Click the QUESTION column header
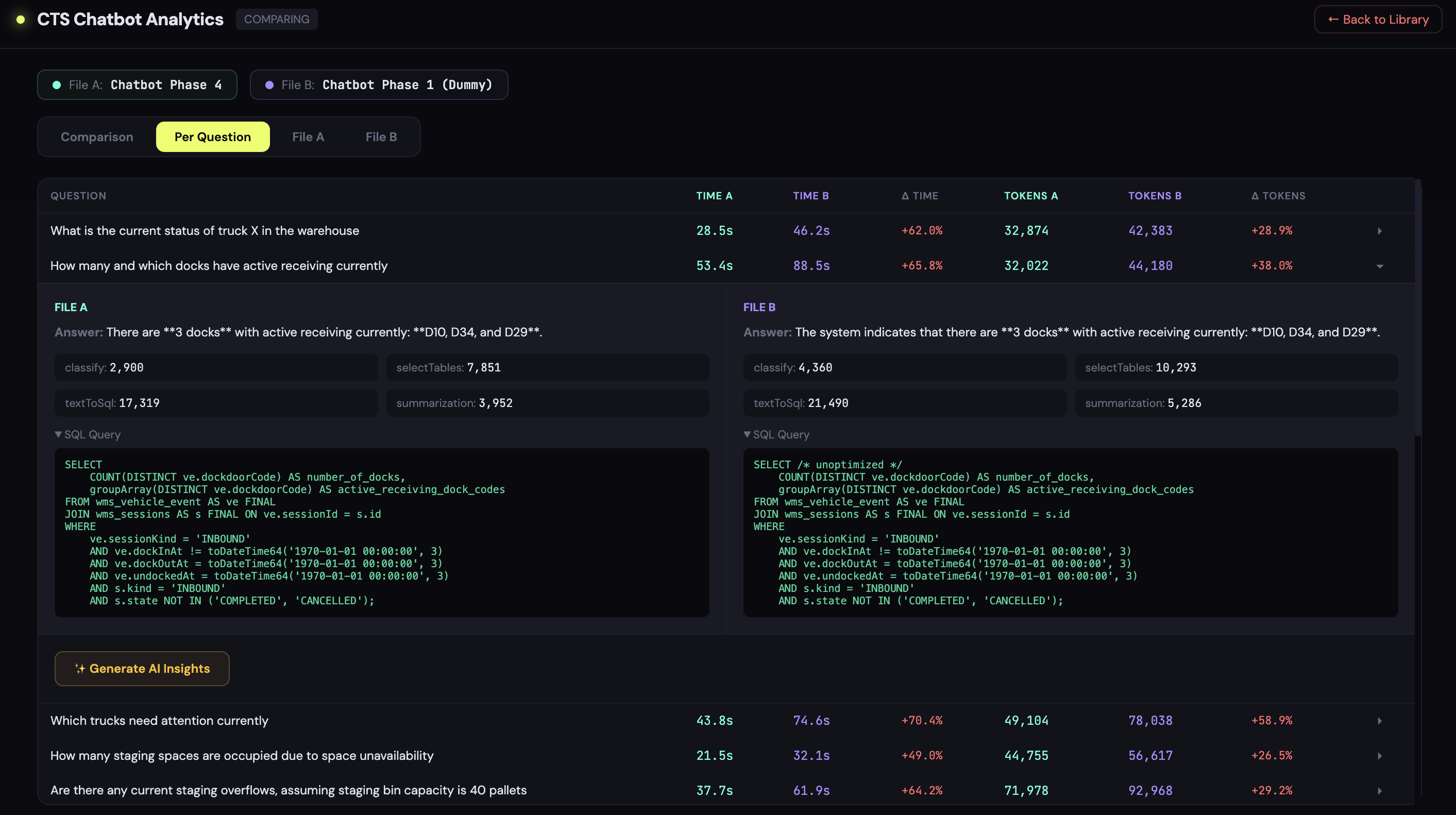 coord(78,196)
